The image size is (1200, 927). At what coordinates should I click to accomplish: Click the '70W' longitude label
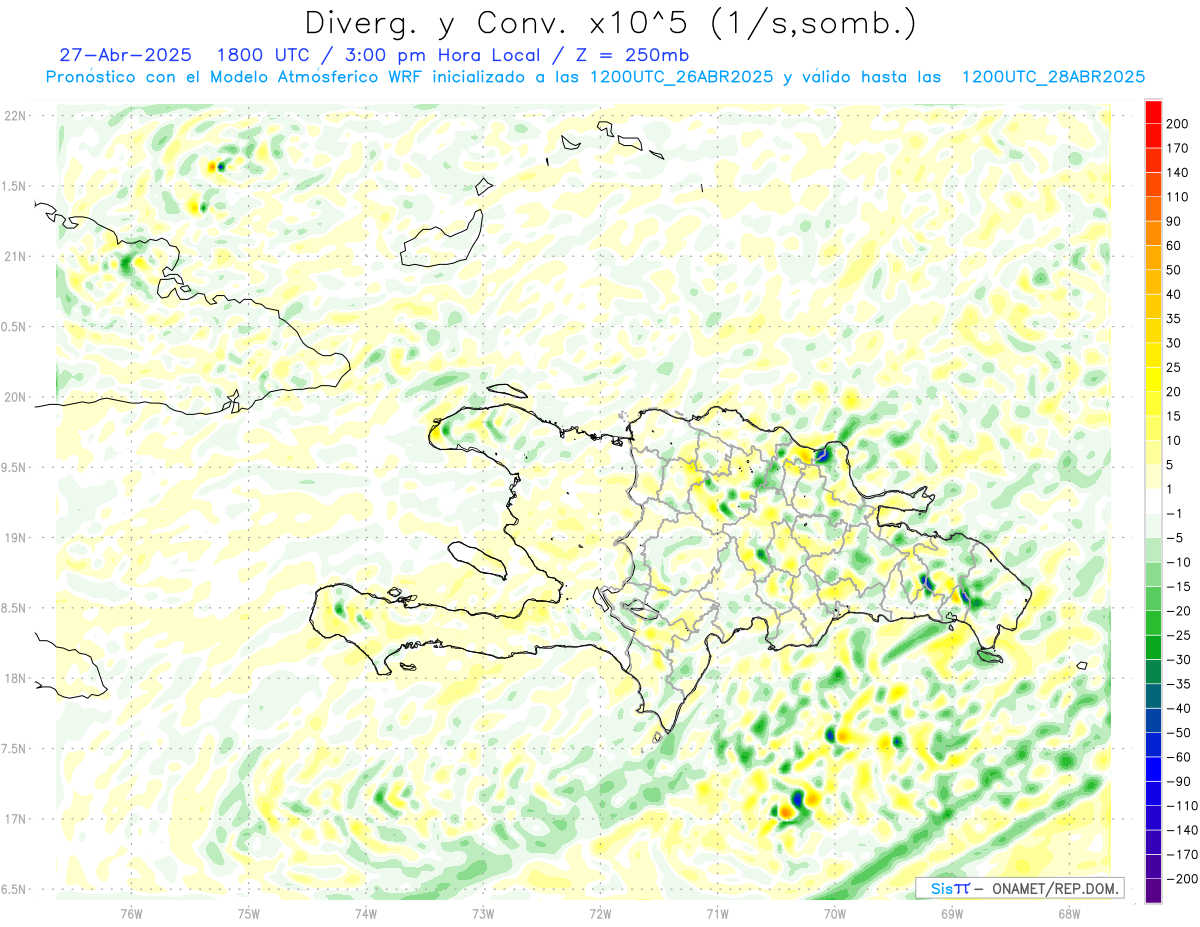click(835, 912)
